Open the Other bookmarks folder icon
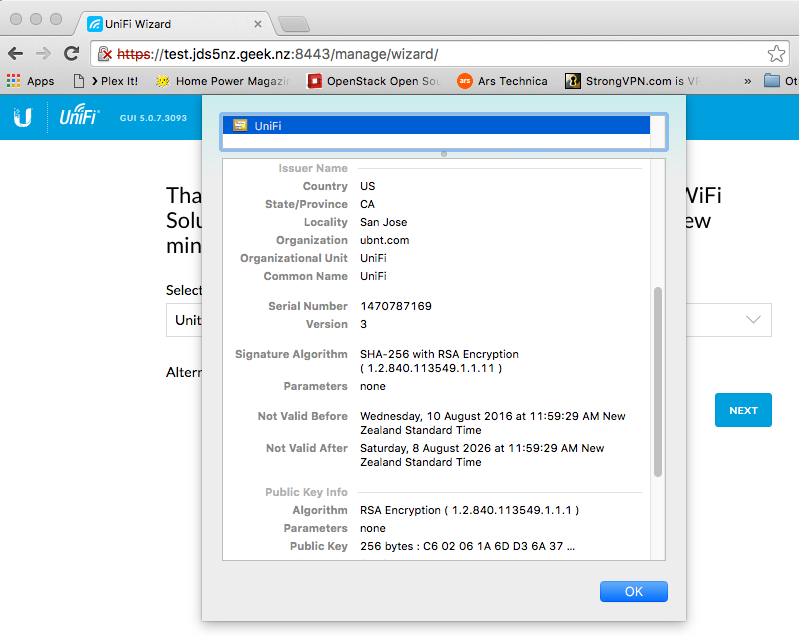 [x=771, y=81]
